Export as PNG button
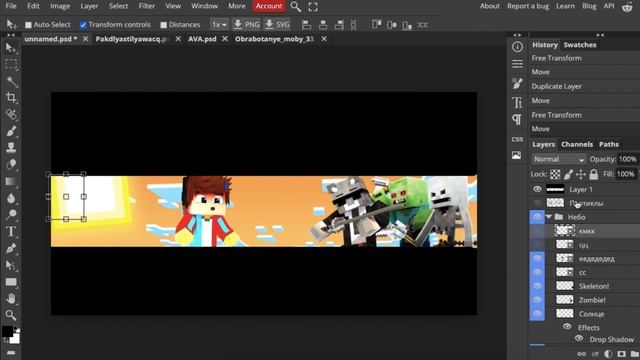Screen dimensions: 640x360 pos(246,25)
